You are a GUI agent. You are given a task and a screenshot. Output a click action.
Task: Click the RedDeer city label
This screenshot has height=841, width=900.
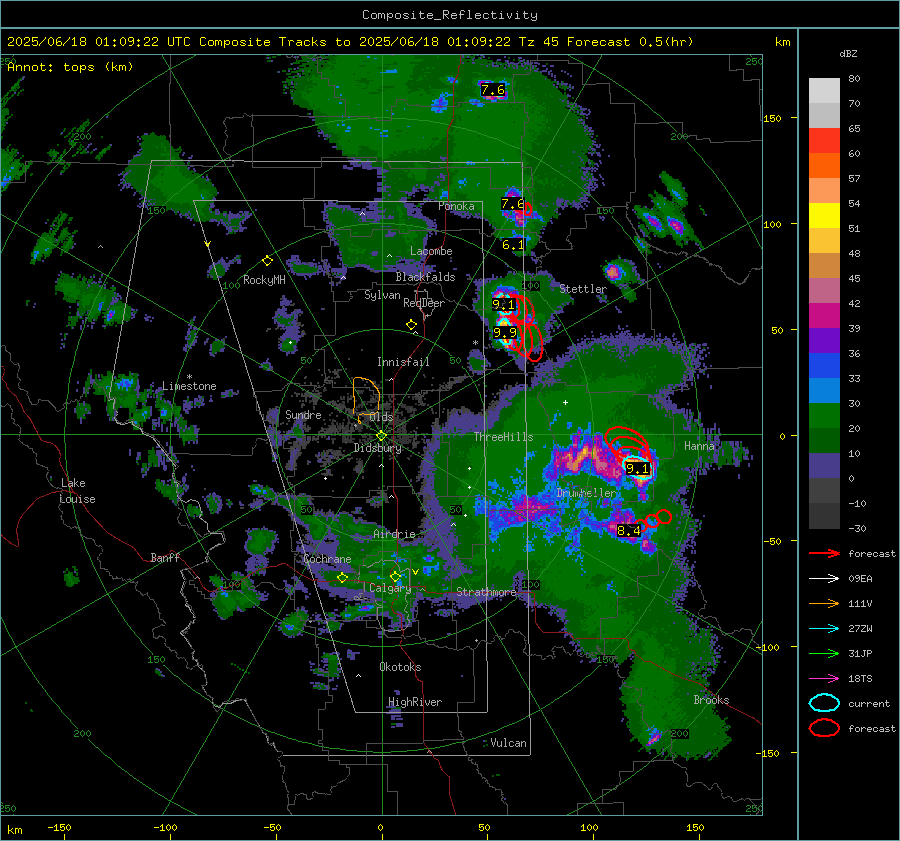[x=424, y=303]
